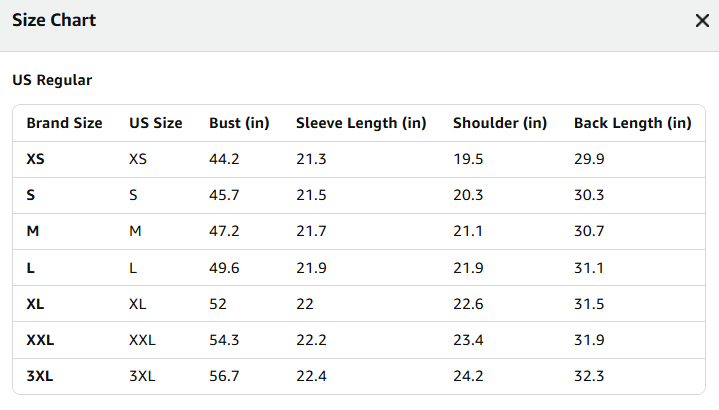
Task: Click the shoulder value 20.3
Action: (468, 195)
